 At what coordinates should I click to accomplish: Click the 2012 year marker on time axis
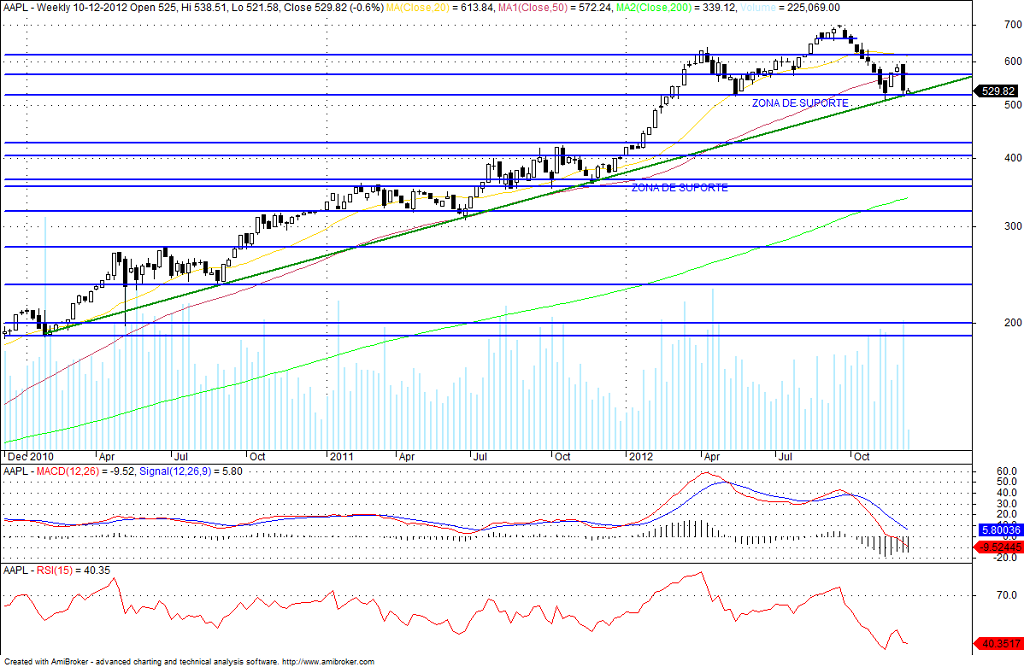(x=641, y=457)
